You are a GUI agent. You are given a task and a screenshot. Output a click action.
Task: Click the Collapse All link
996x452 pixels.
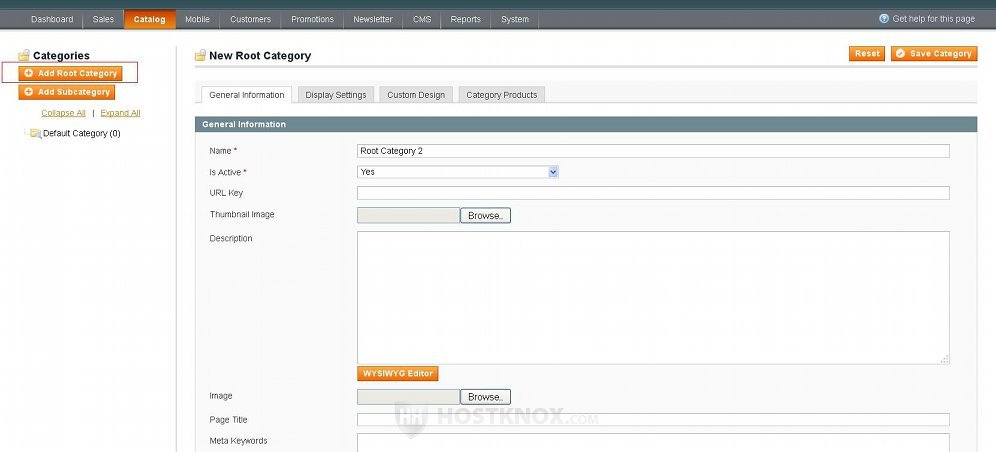pos(64,113)
